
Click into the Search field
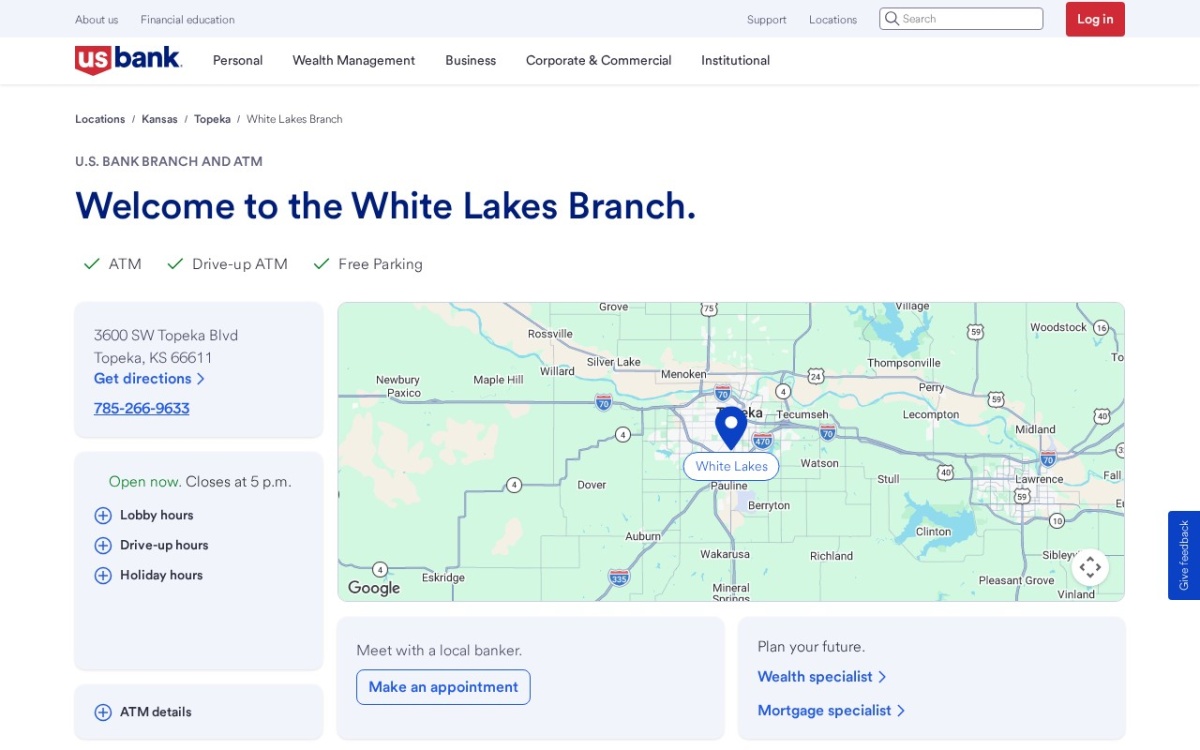pos(961,19)
